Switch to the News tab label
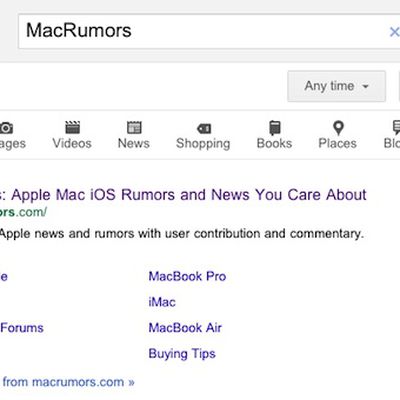 pyautogui.click(x=134, y=143)
